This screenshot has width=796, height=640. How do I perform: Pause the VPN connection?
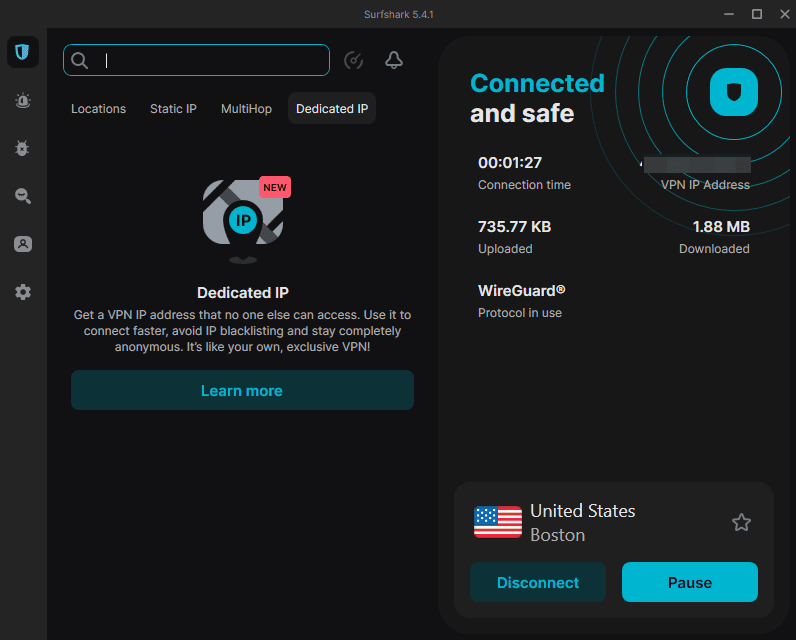689,582
